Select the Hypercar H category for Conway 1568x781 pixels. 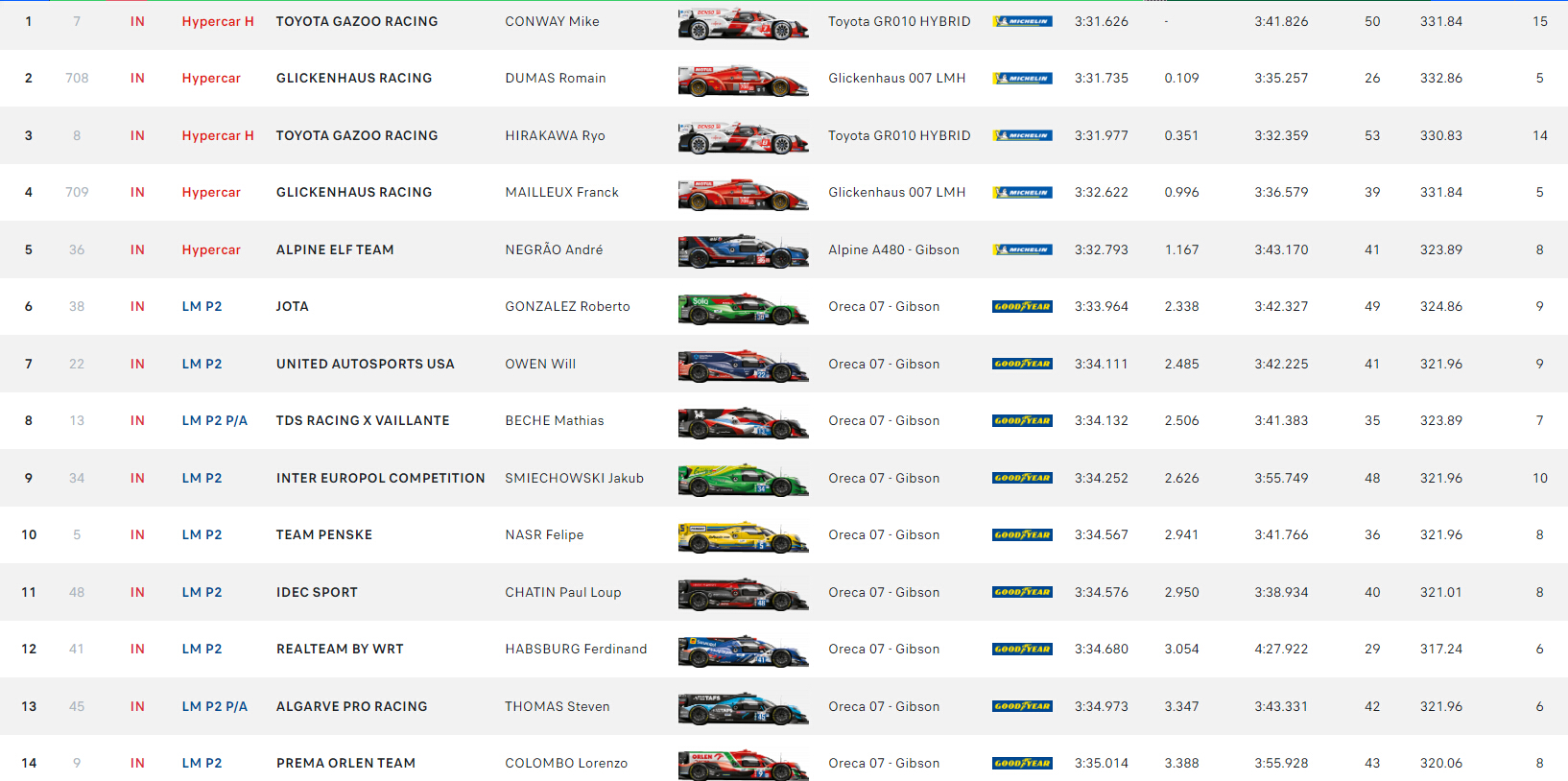tap(218, 21)
